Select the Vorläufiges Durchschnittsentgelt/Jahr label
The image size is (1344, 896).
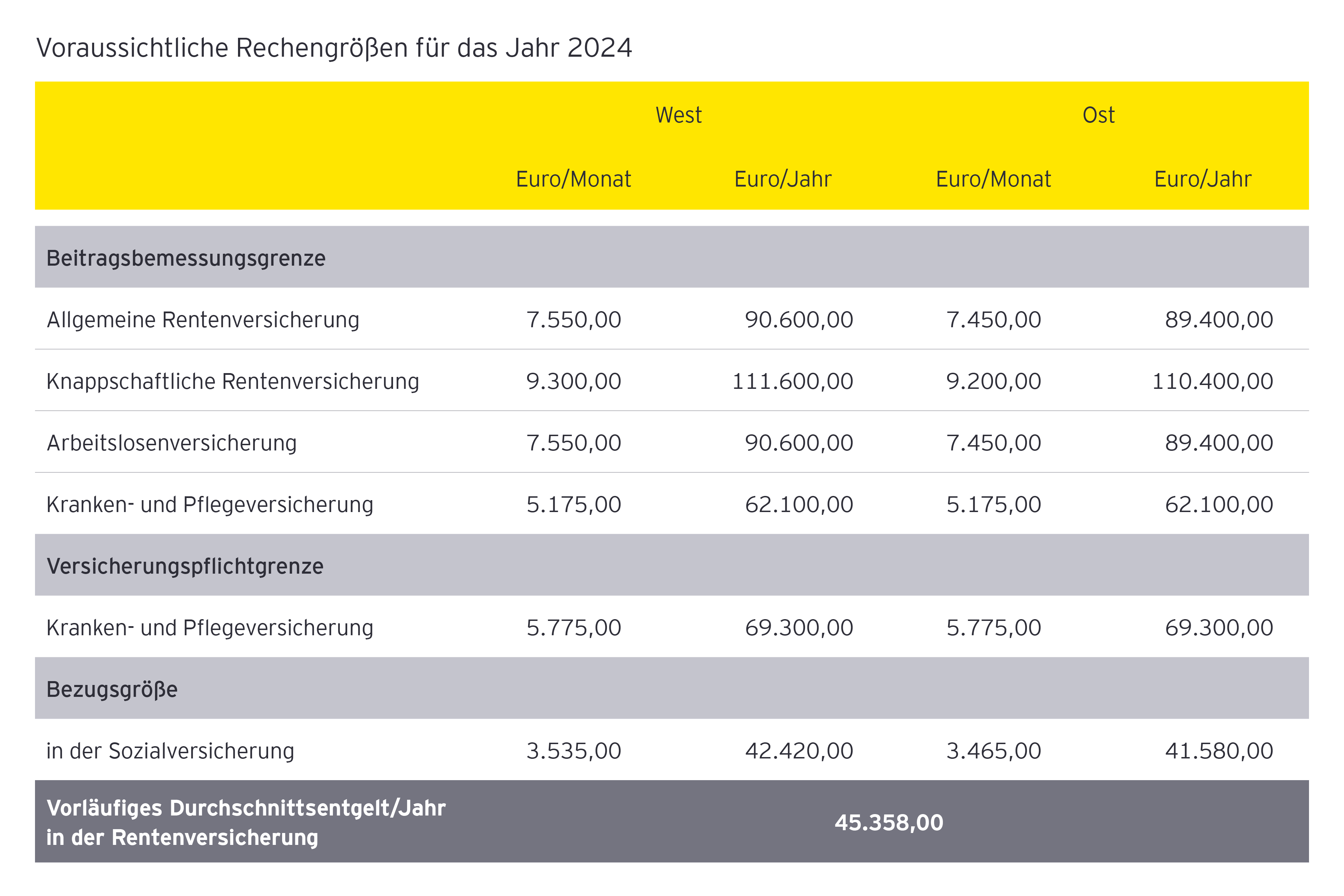(x=246, y=808)
